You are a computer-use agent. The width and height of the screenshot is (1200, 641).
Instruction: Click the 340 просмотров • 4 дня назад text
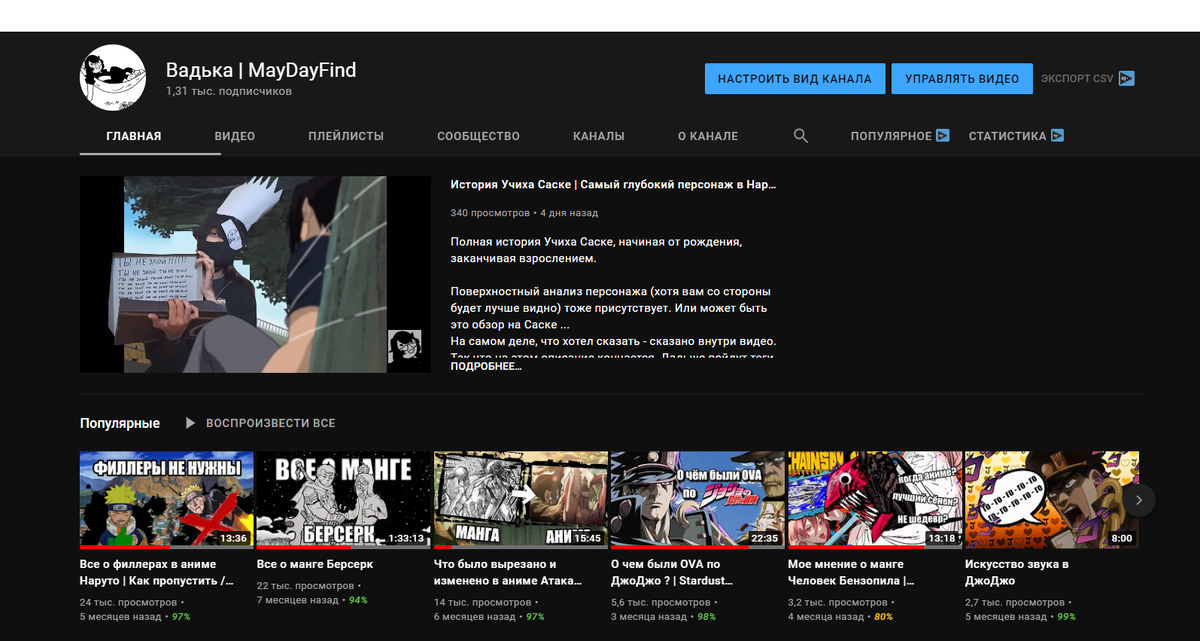tap(524, 213)
